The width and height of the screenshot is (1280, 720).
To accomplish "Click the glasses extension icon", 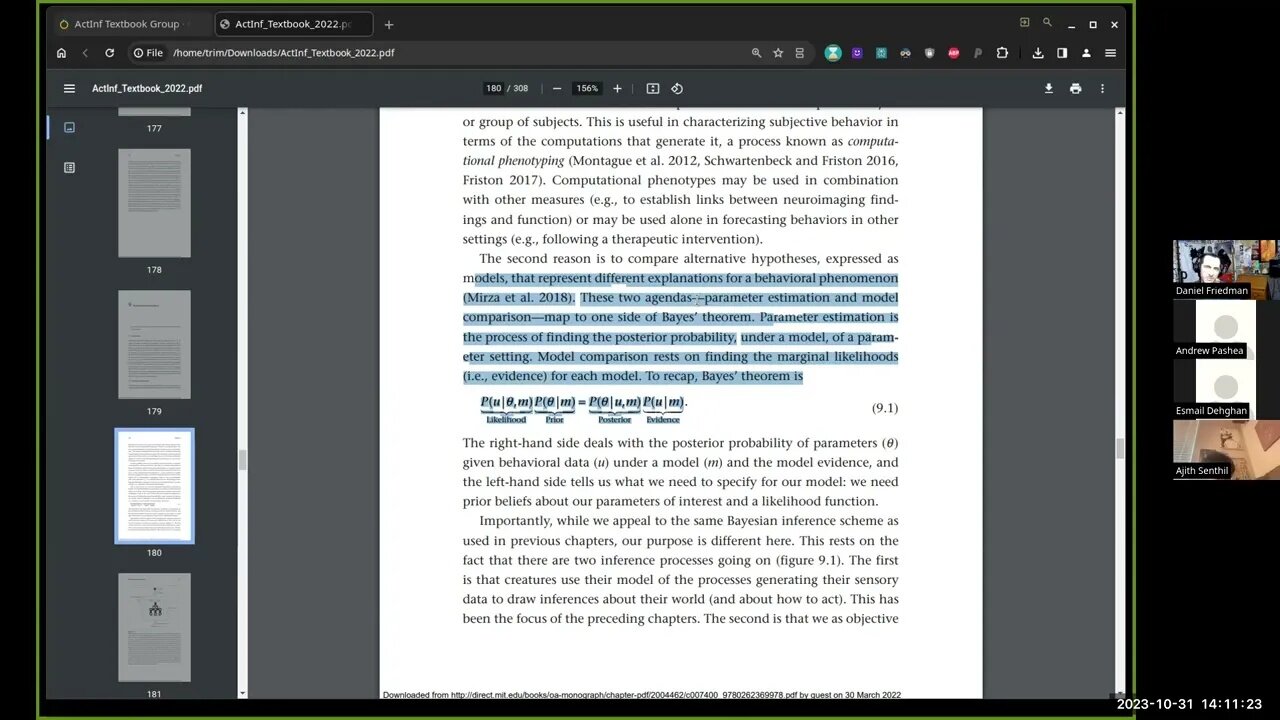I will coord(905,53).
